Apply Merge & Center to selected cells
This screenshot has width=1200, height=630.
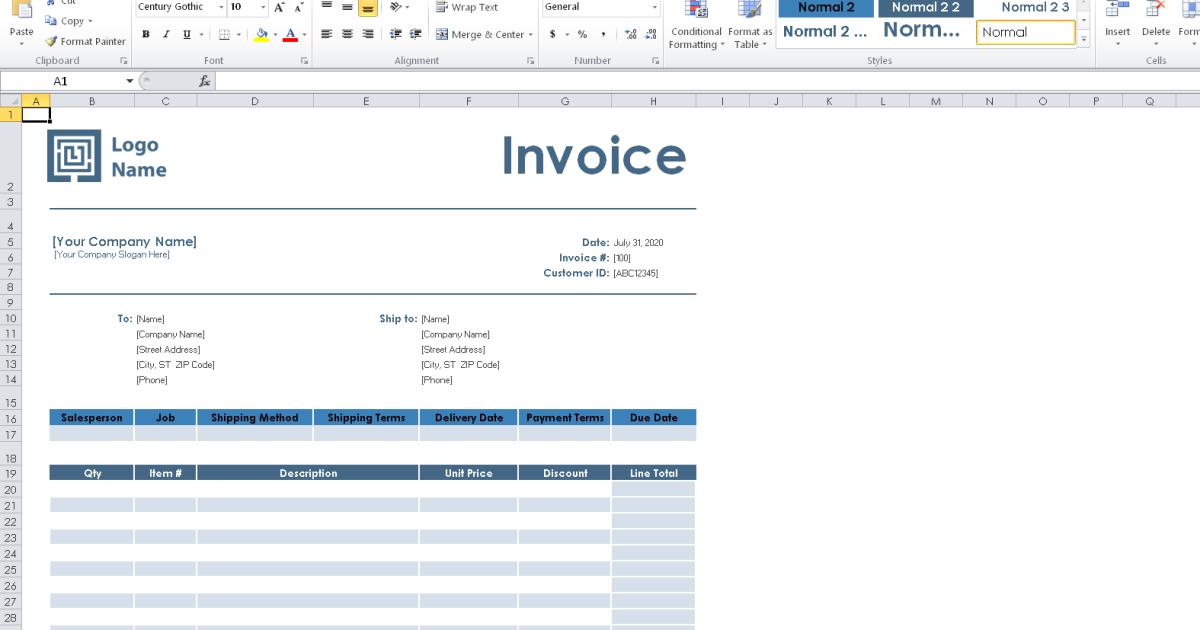pos(479,34)
